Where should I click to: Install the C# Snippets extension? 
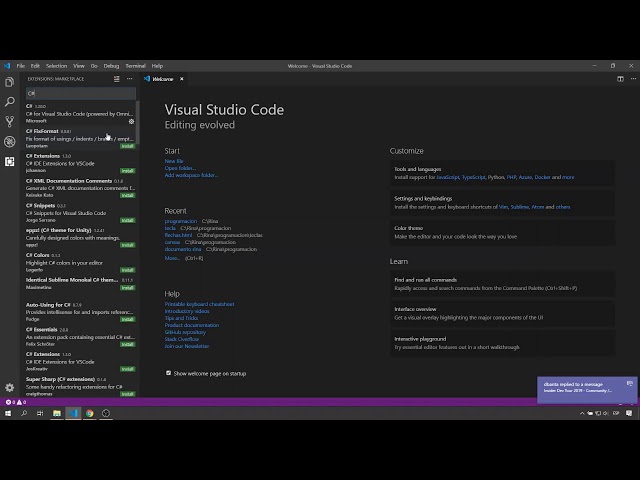(x=127, y=220)
